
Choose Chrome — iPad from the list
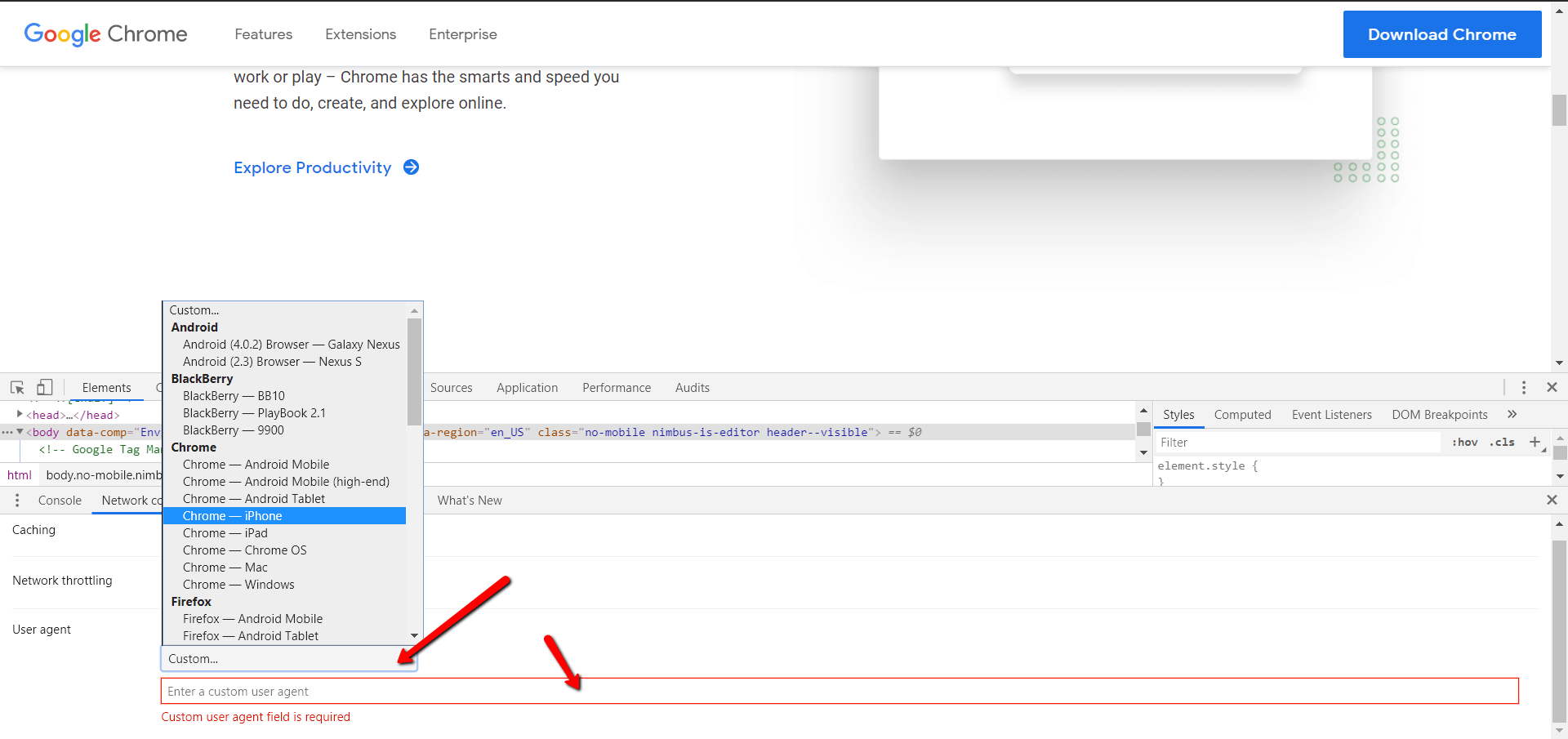tap(225, 533)
